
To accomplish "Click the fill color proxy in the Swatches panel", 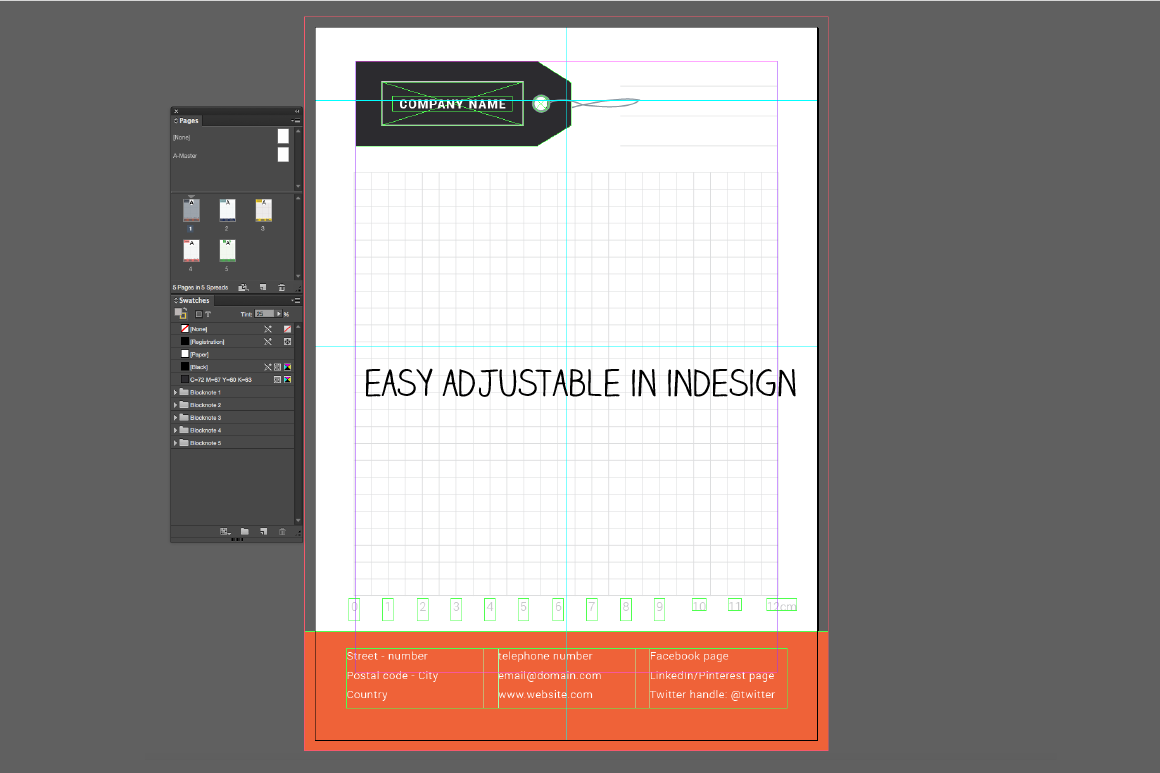I will (x=179, y=311).
